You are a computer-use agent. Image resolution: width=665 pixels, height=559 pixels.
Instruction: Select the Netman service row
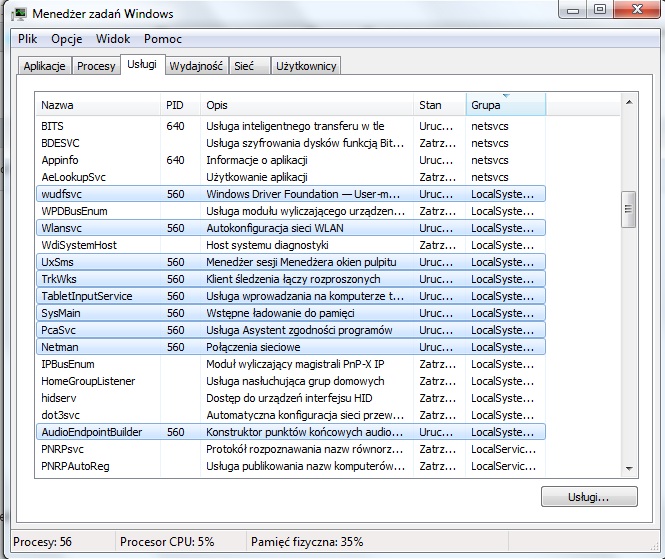pos(291,347)
